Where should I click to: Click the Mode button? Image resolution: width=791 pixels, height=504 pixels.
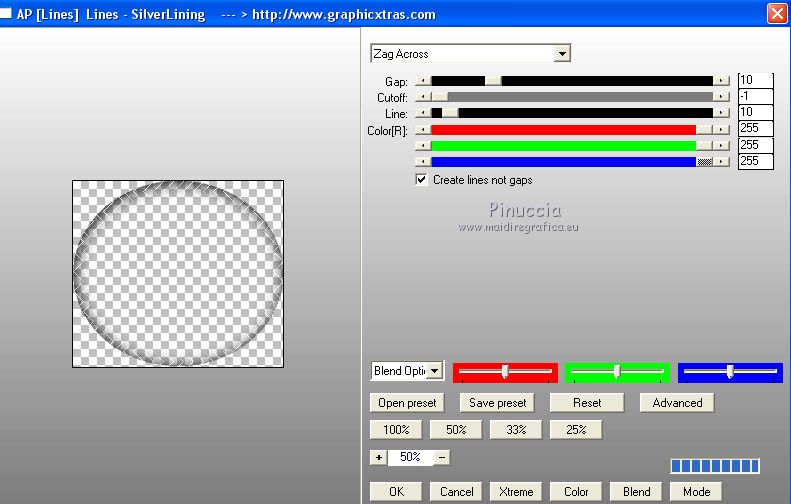[x=696, y=491]
